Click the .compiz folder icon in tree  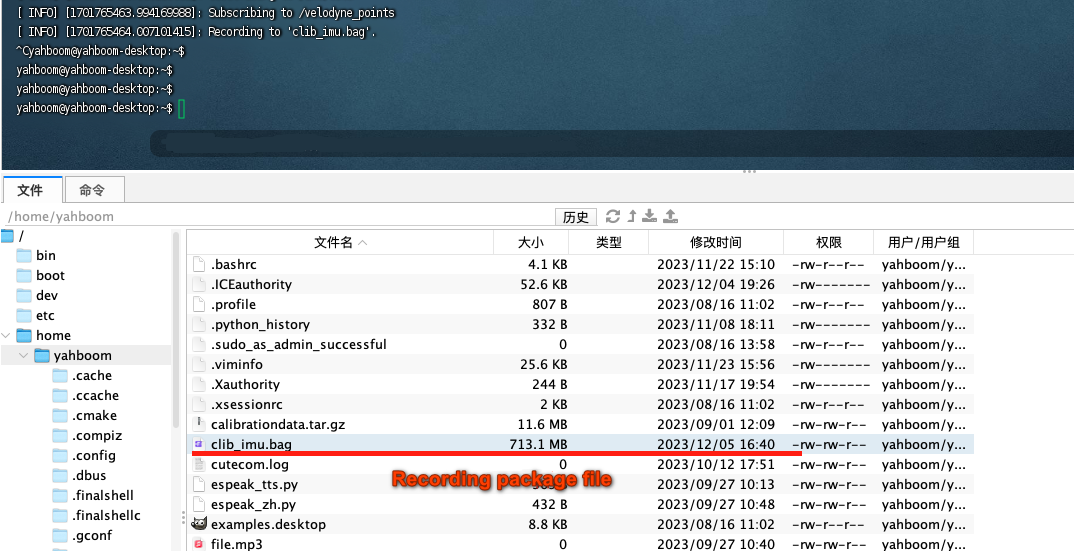[x=60, y=435]
